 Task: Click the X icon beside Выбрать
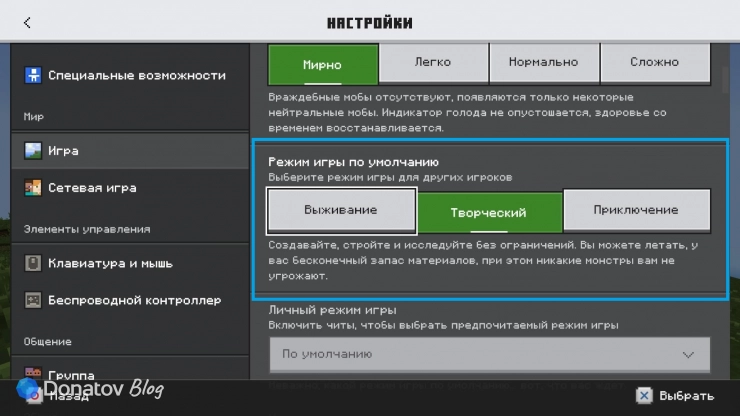644,396
